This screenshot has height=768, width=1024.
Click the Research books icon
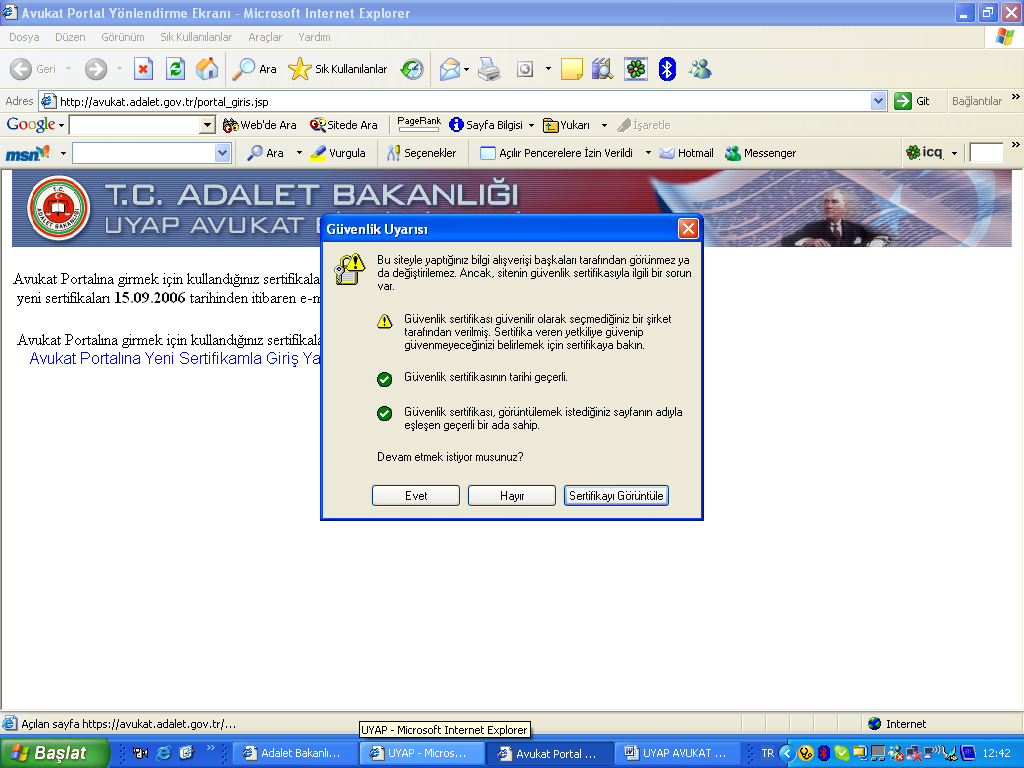coord(602,69)
